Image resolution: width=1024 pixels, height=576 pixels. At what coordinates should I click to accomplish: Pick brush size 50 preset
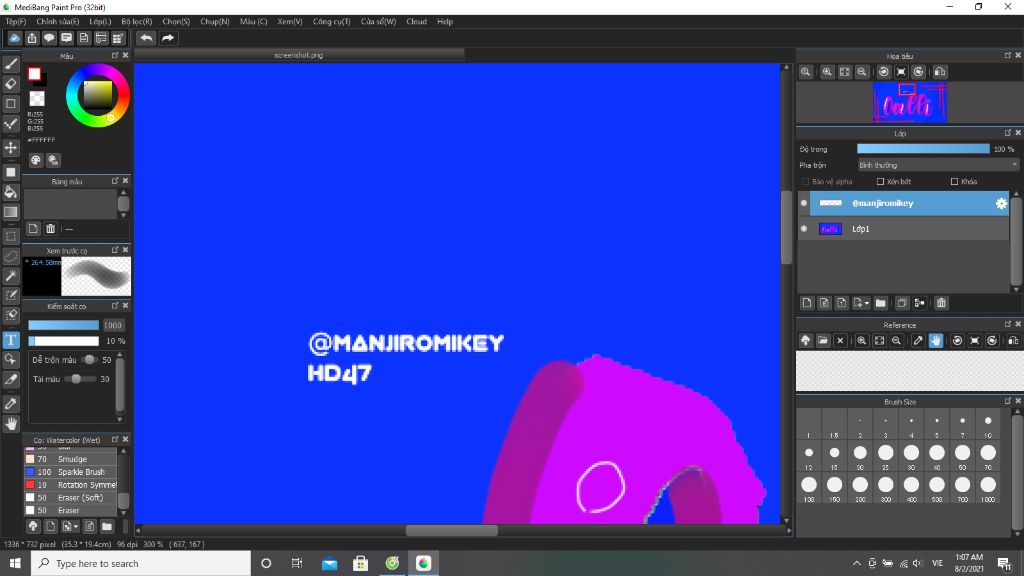pyautogui.click(x=962, y=453)
